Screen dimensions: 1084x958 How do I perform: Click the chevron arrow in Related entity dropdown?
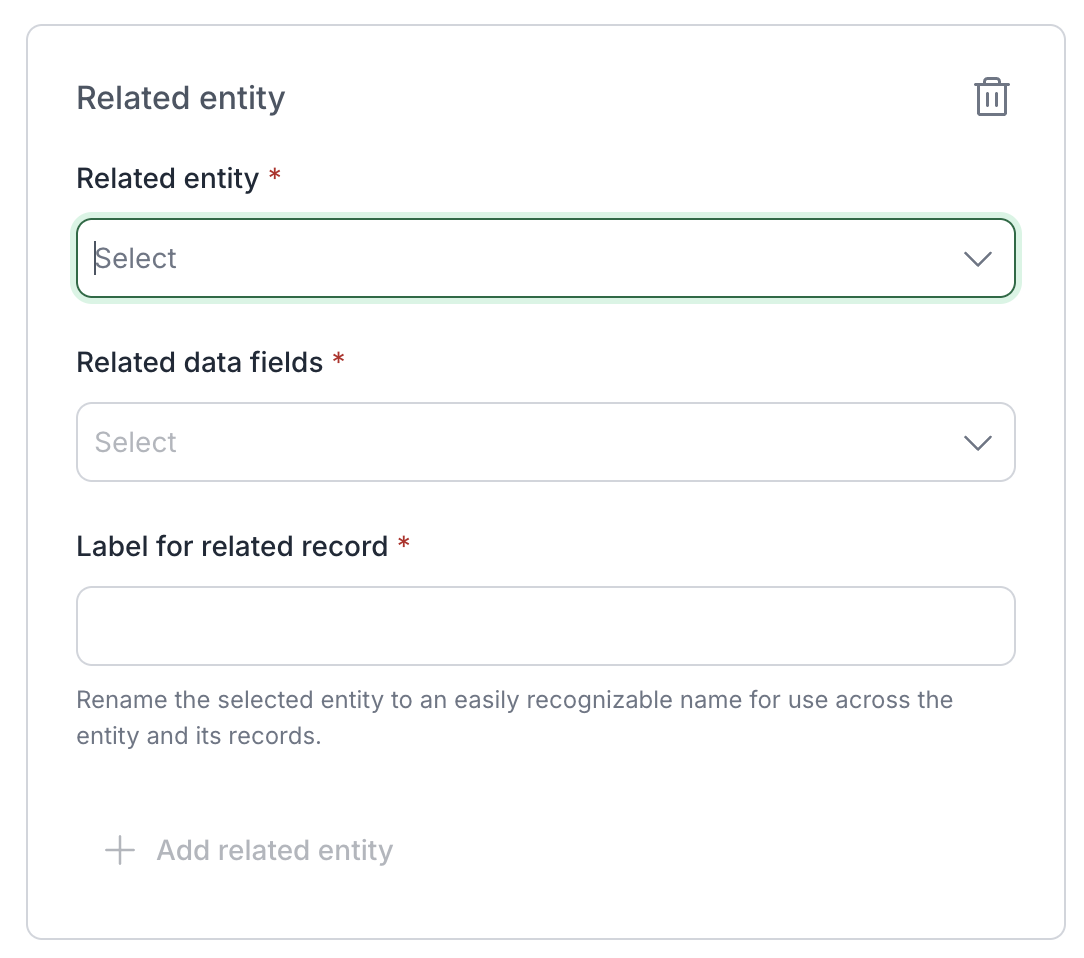click(977, 258)
